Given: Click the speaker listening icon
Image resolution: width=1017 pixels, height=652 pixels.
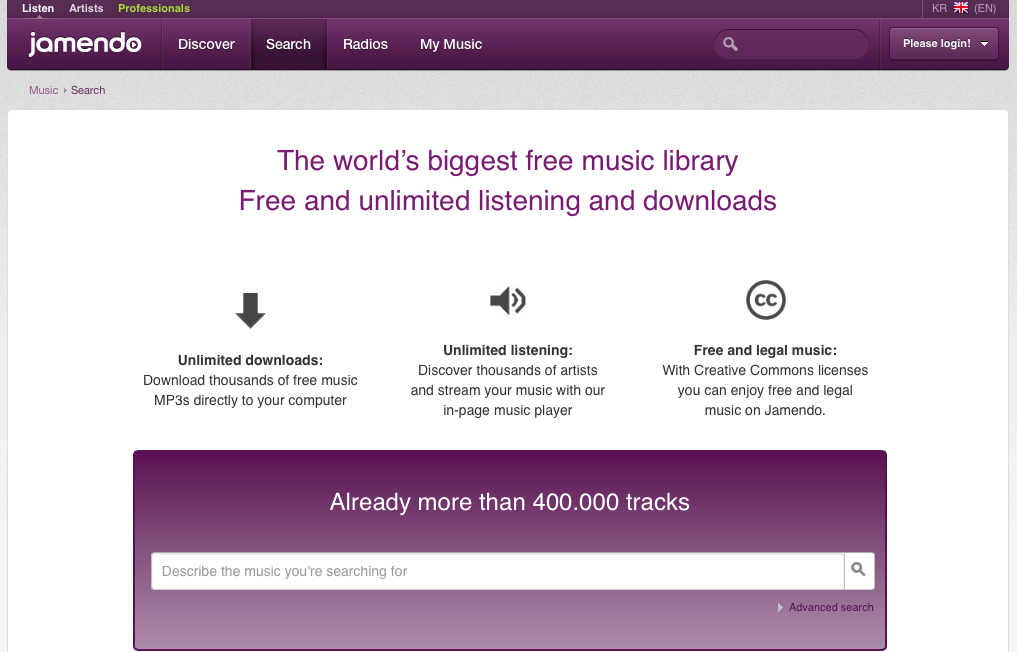Looking at the screenshot, I should click(x=508, y=300).
